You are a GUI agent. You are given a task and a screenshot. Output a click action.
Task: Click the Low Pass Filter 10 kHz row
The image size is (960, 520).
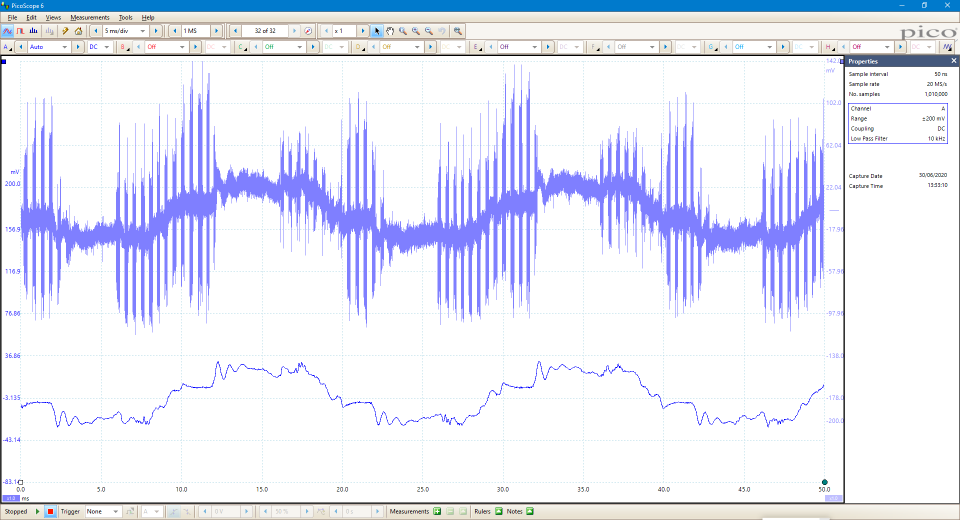898,138
